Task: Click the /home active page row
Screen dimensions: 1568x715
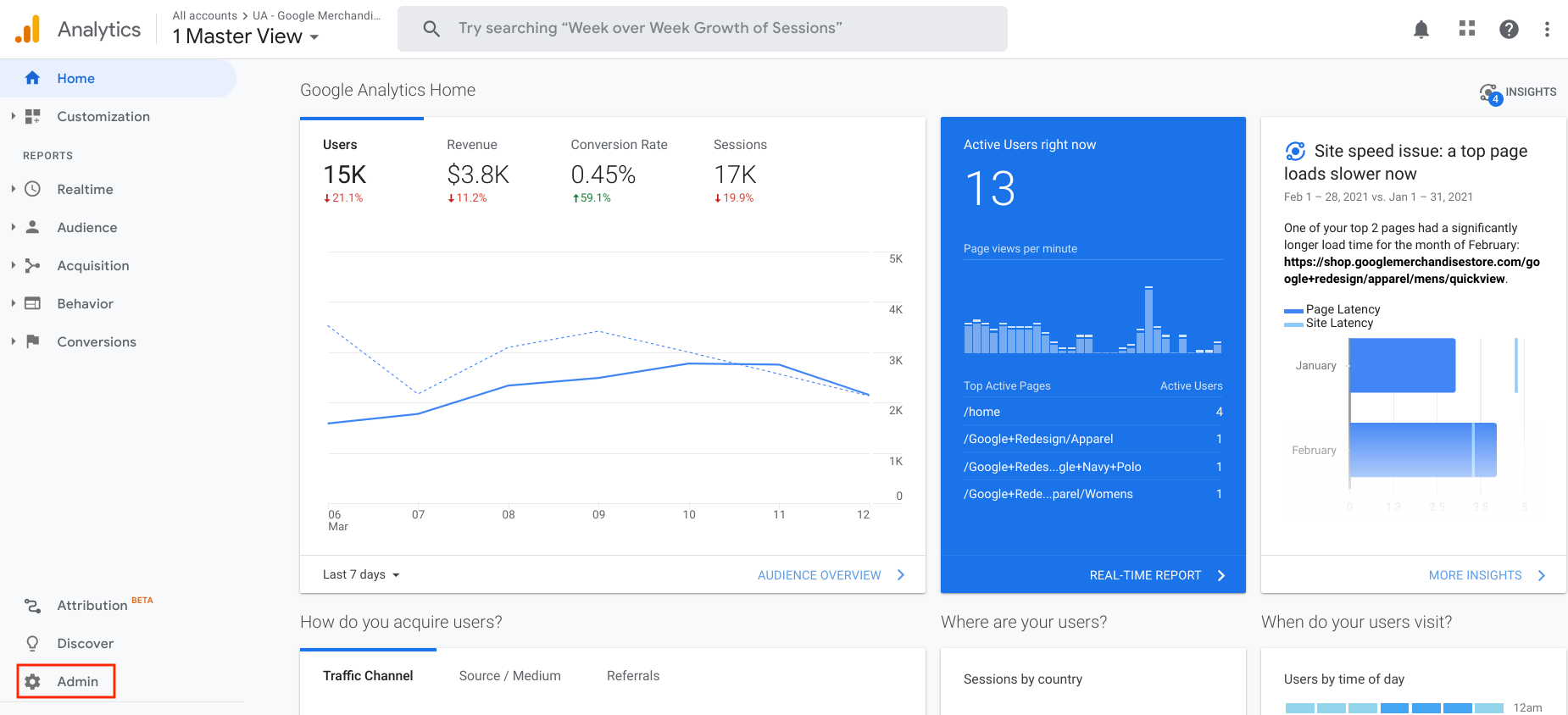Action: 1093,412
